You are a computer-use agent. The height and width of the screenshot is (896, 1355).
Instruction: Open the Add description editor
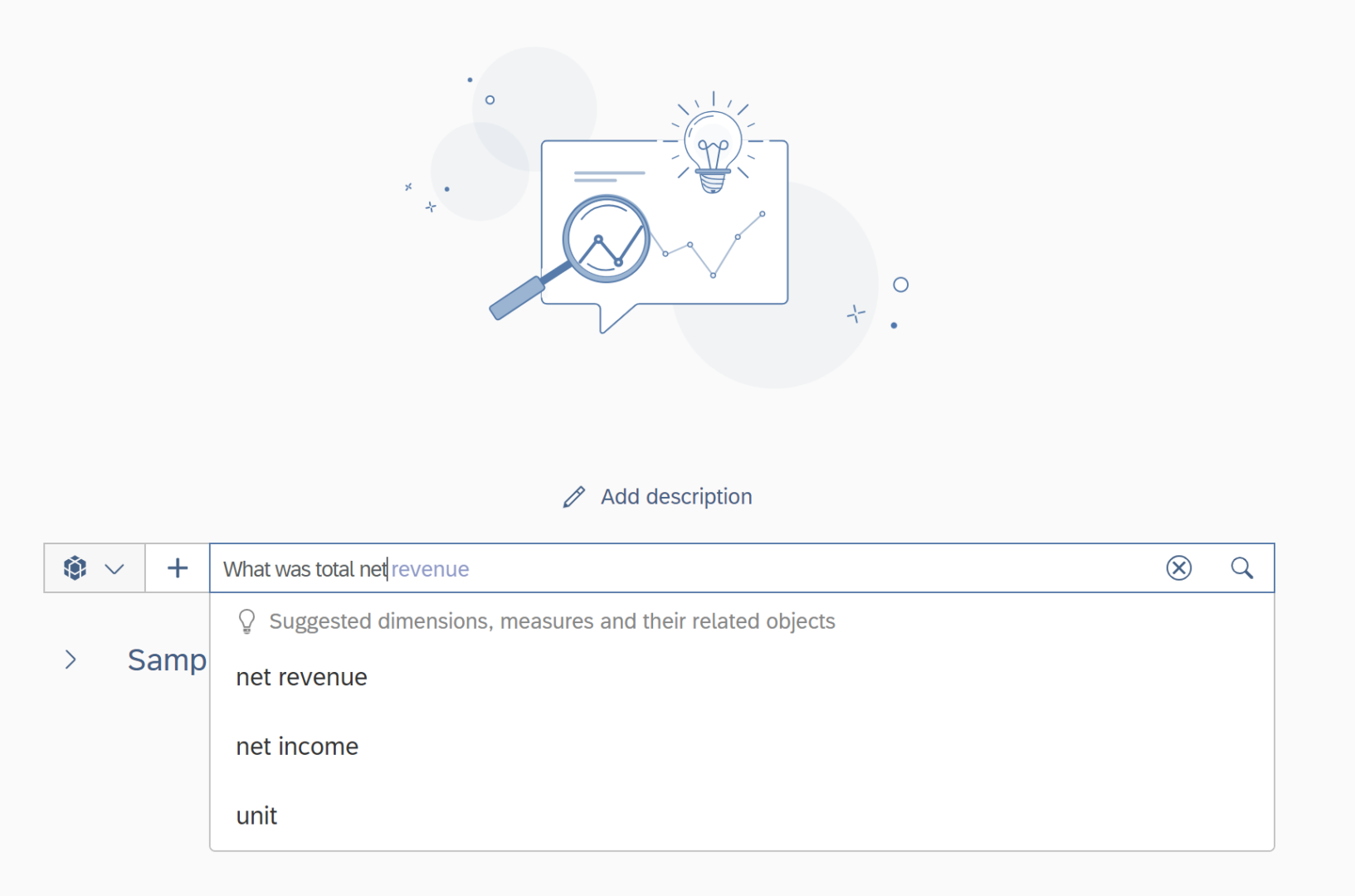(675, 496)
